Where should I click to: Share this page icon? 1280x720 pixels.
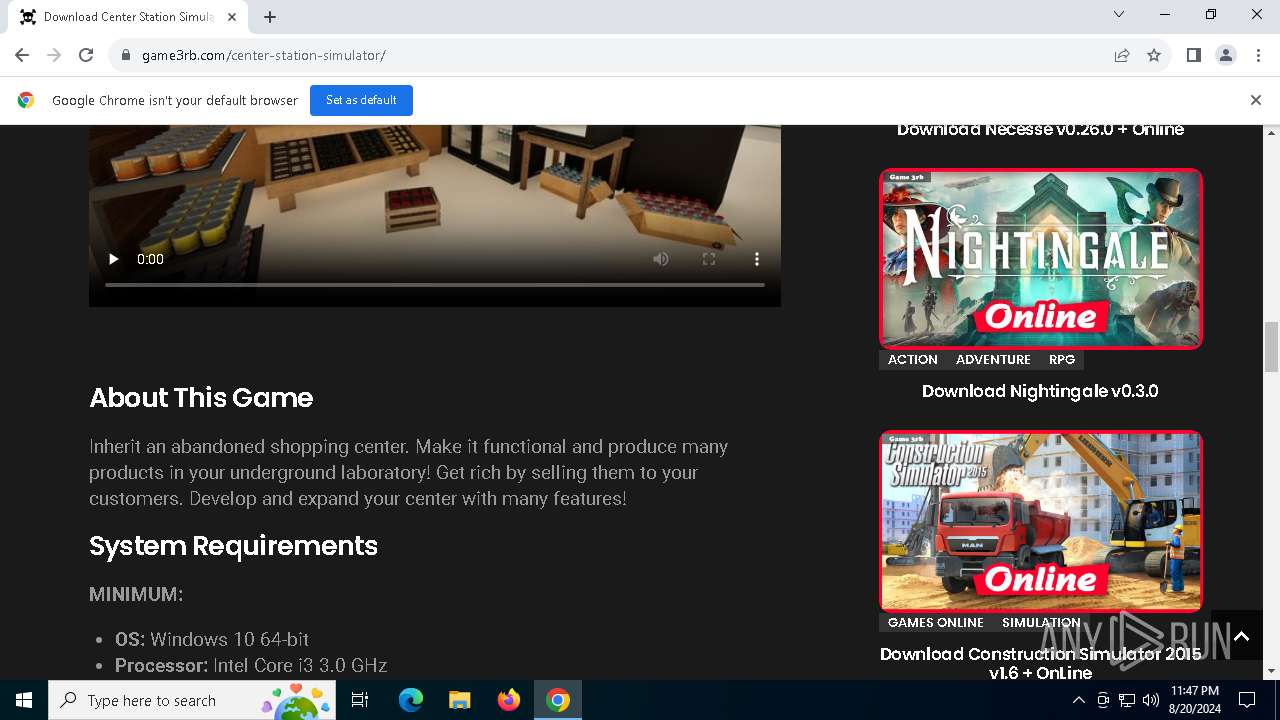(1122, 55)
